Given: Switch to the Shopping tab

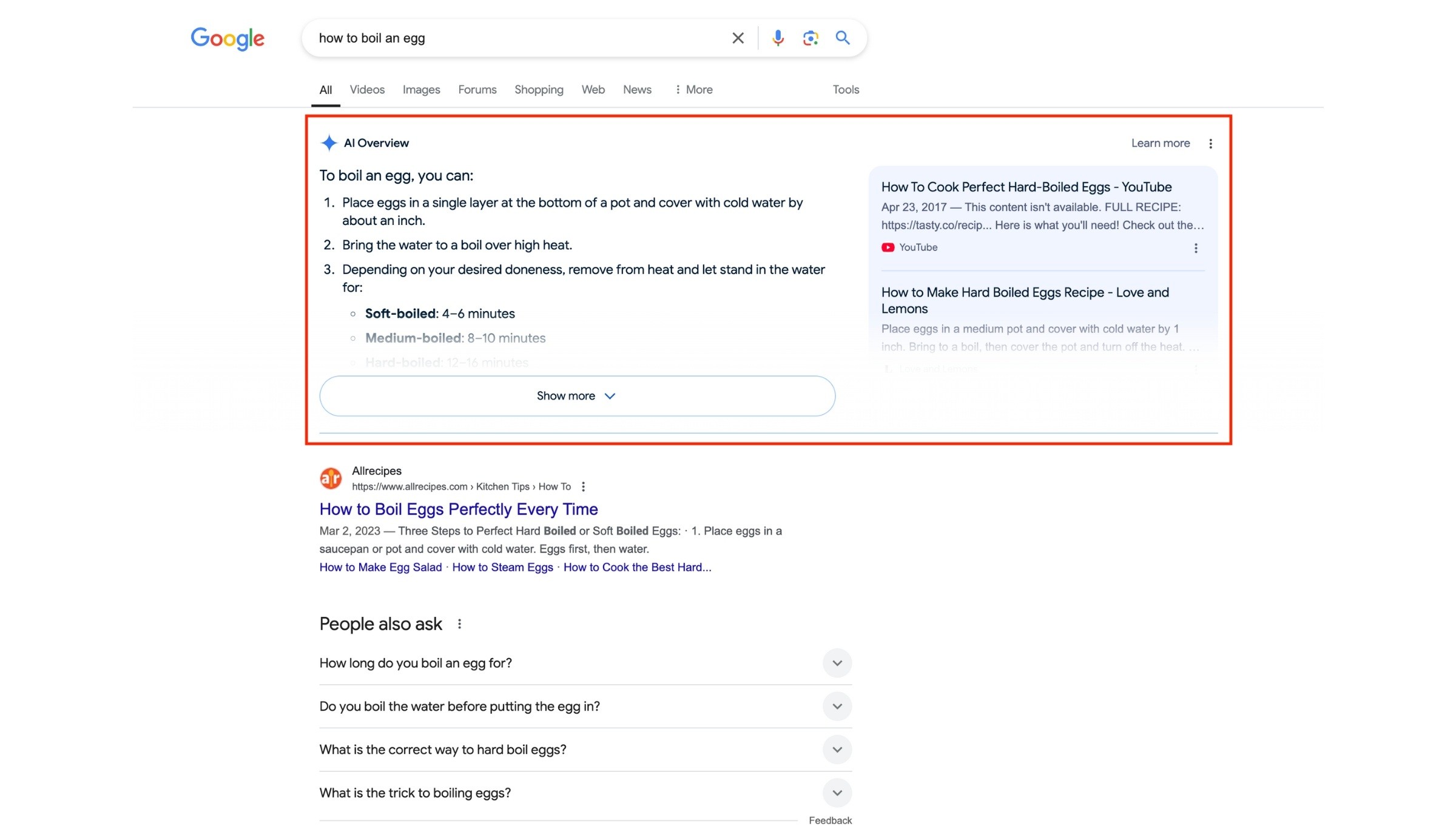Looking at the screenshot, I should coord(539,90).
